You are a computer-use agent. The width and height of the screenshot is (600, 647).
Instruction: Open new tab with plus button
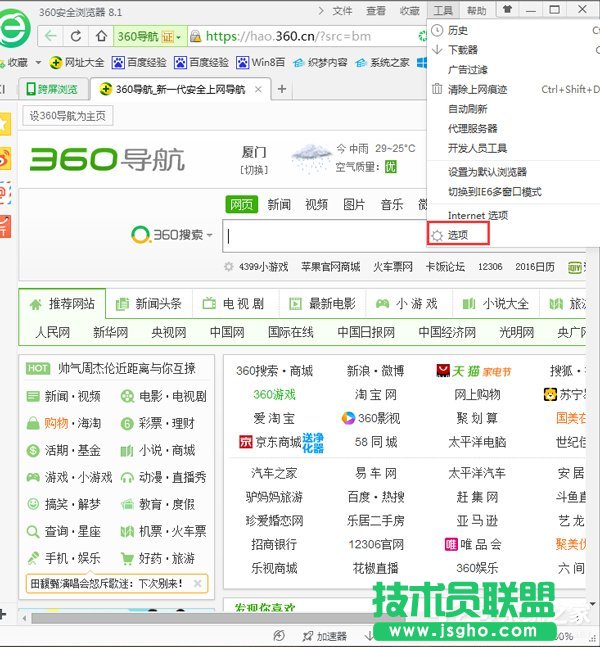(281, 89)
